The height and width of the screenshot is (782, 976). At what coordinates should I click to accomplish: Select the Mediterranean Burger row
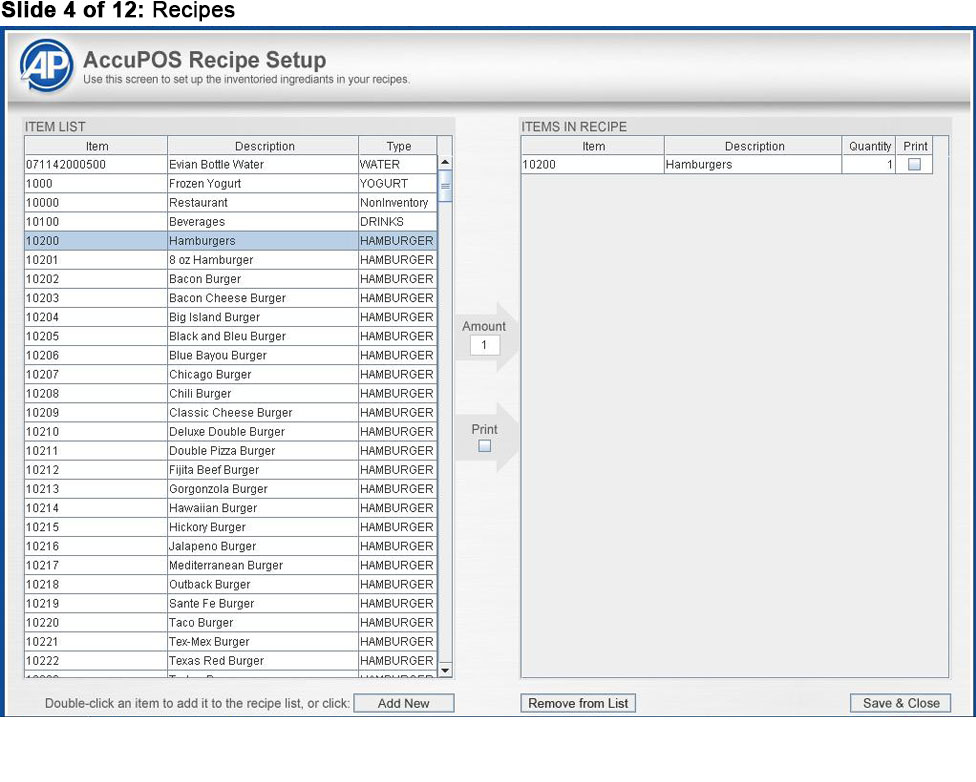(x=231, y=565)
